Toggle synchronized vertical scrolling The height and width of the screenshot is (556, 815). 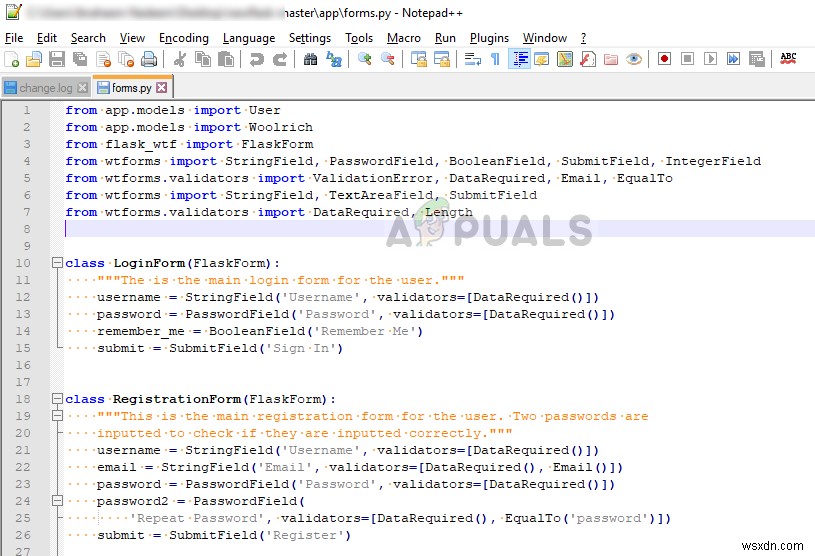pyautogui.click(x=418, y=59)
